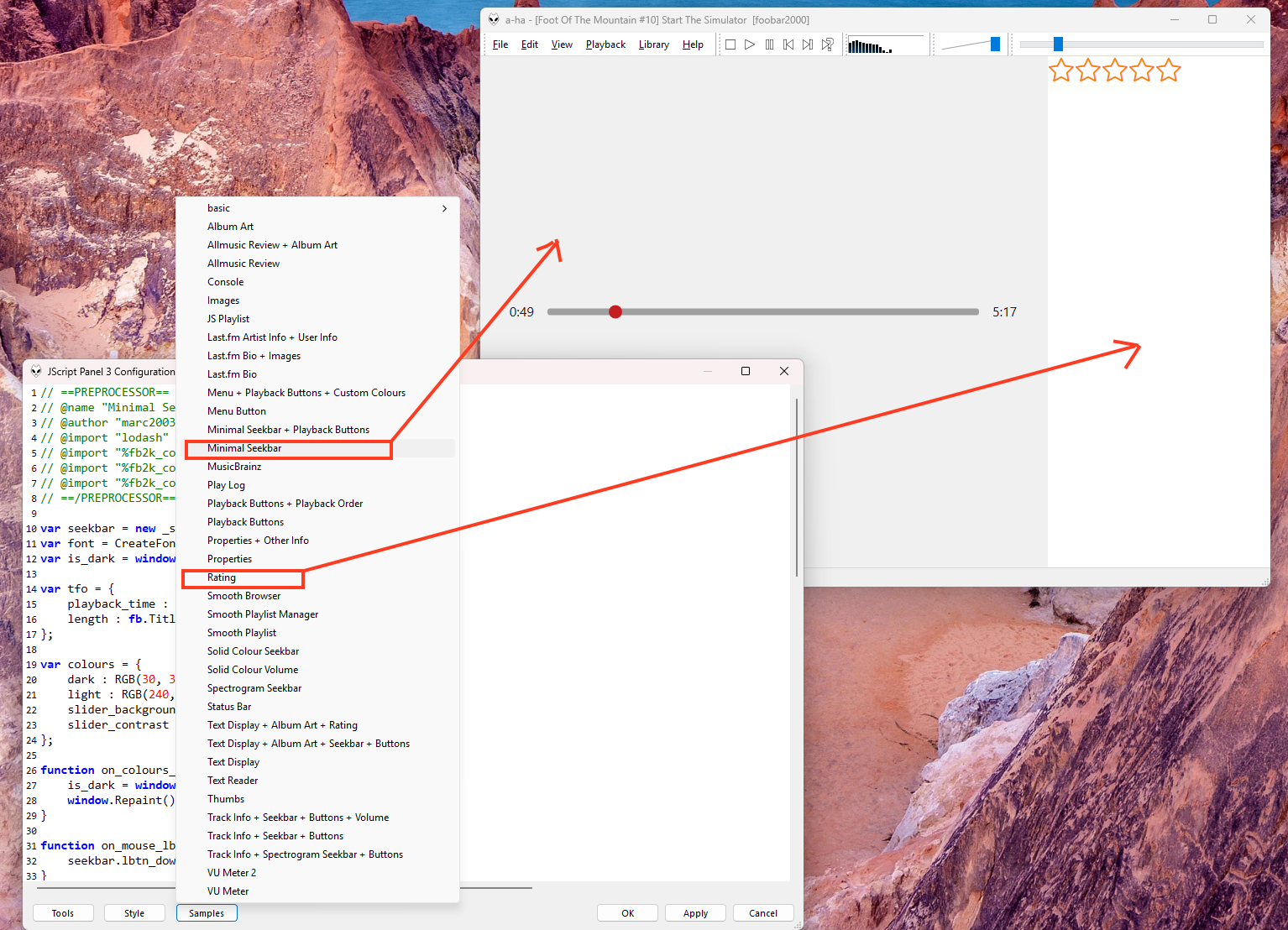Viewport: 1288px width, 930px height.
Task: Open the Samples dropdown button
Action: click(x=207, y=913)
